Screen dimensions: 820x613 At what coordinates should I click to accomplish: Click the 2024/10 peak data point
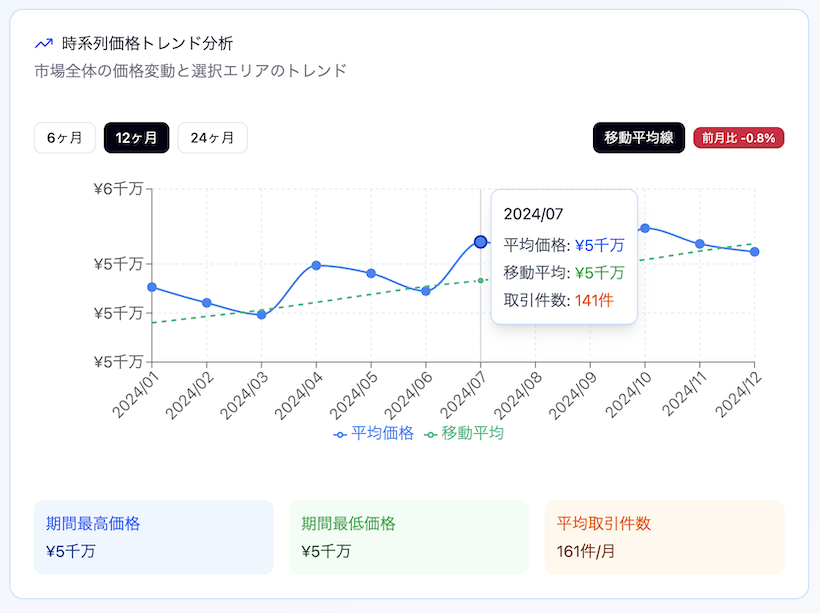647,228
